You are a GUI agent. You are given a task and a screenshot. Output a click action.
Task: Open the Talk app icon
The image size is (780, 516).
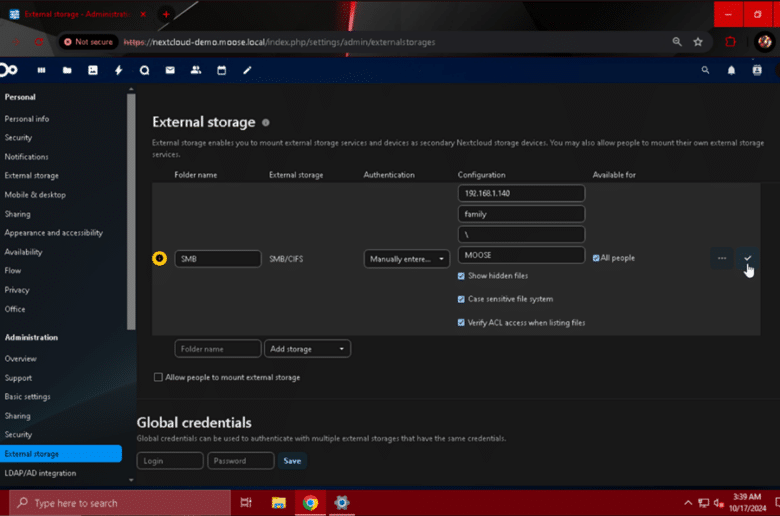[144, 70]
